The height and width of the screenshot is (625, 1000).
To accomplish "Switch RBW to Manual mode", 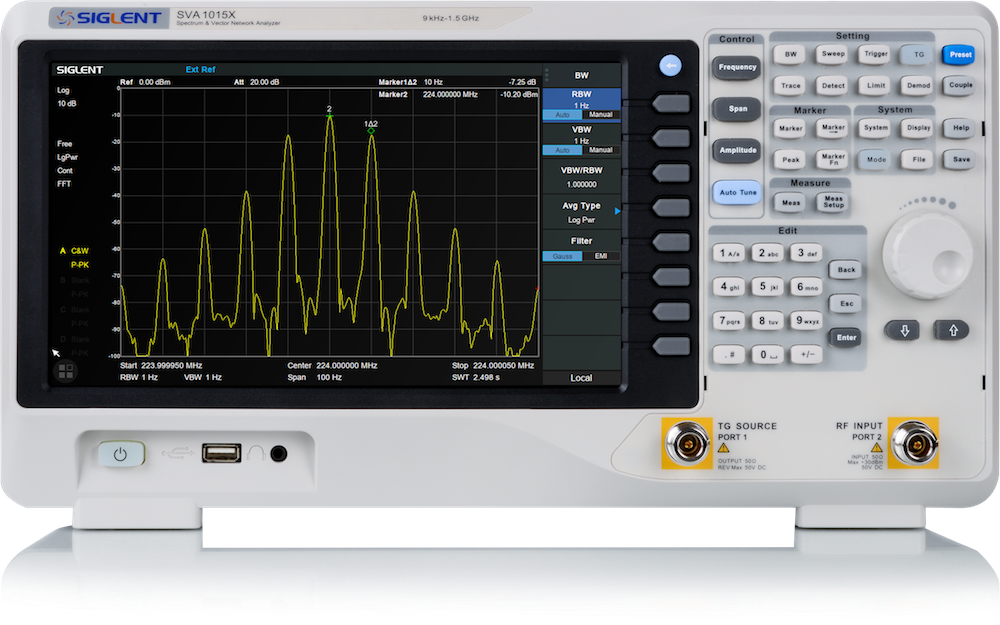I will click(600, 116).
